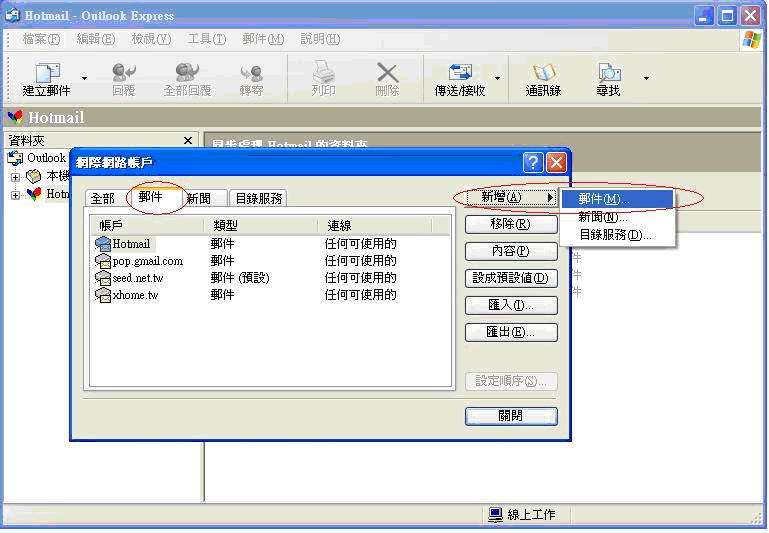
Task: Select the seed.net.tw account row
Action: coord(270,278)
